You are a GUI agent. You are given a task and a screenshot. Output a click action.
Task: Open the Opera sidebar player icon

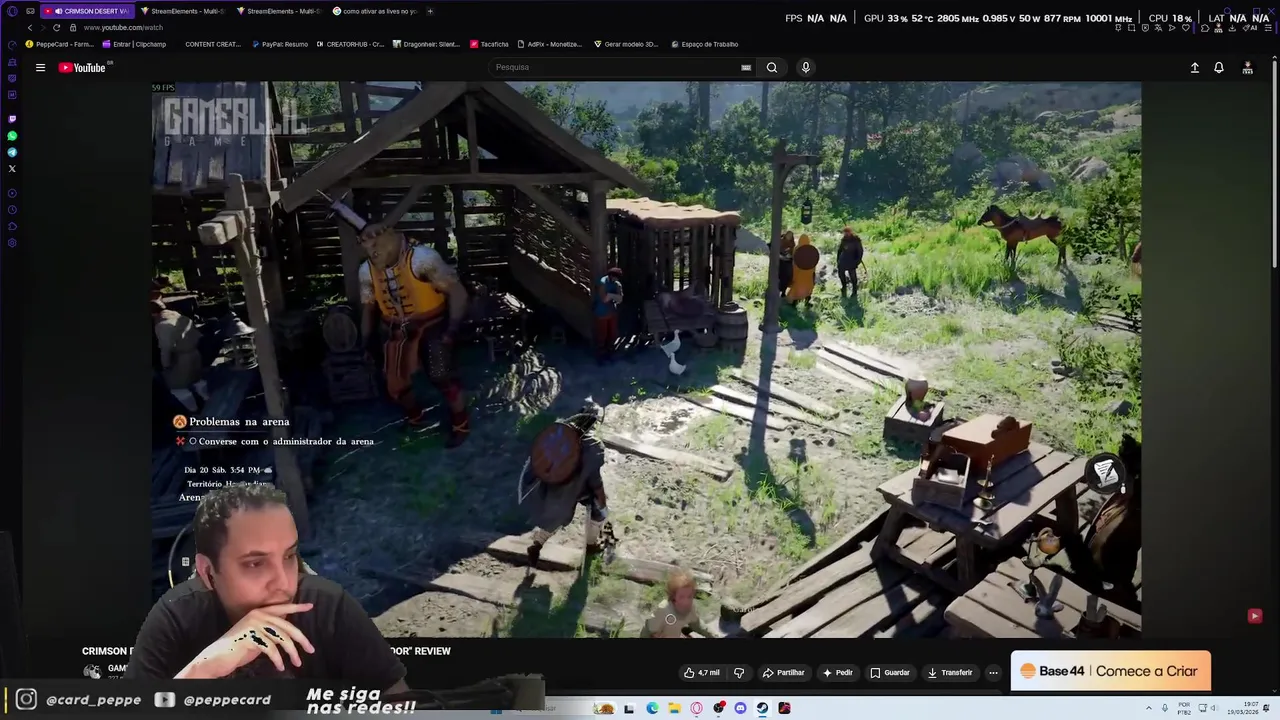click(x=12, y=193)
